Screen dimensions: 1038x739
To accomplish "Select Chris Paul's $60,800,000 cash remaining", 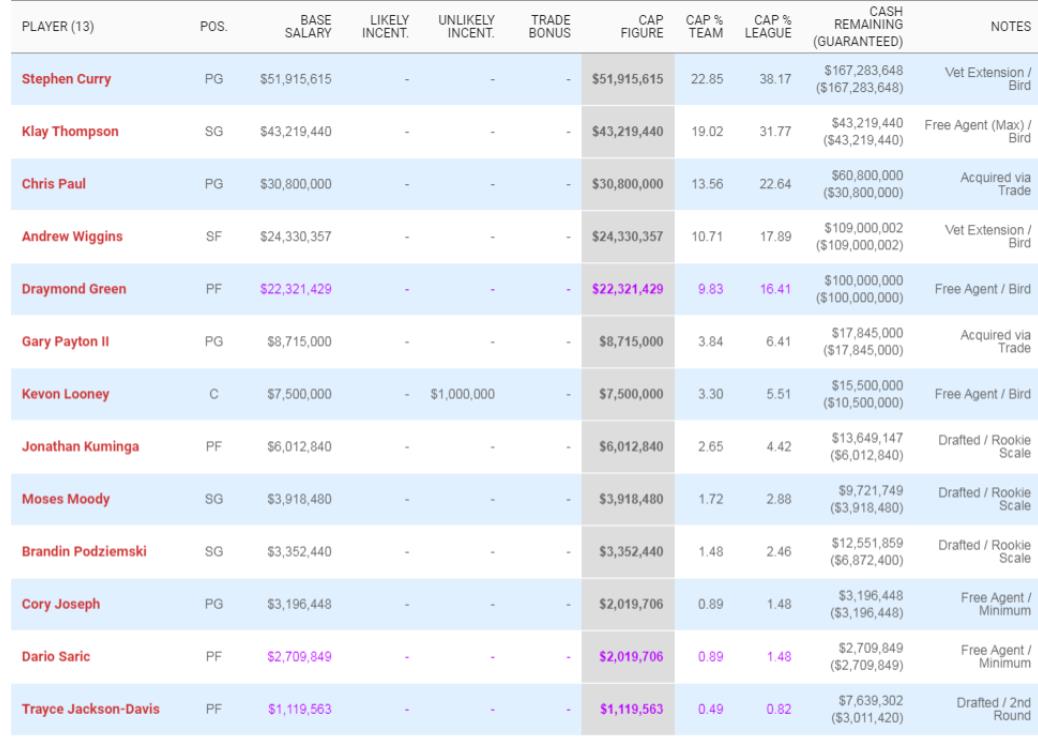I will [867, 175].
